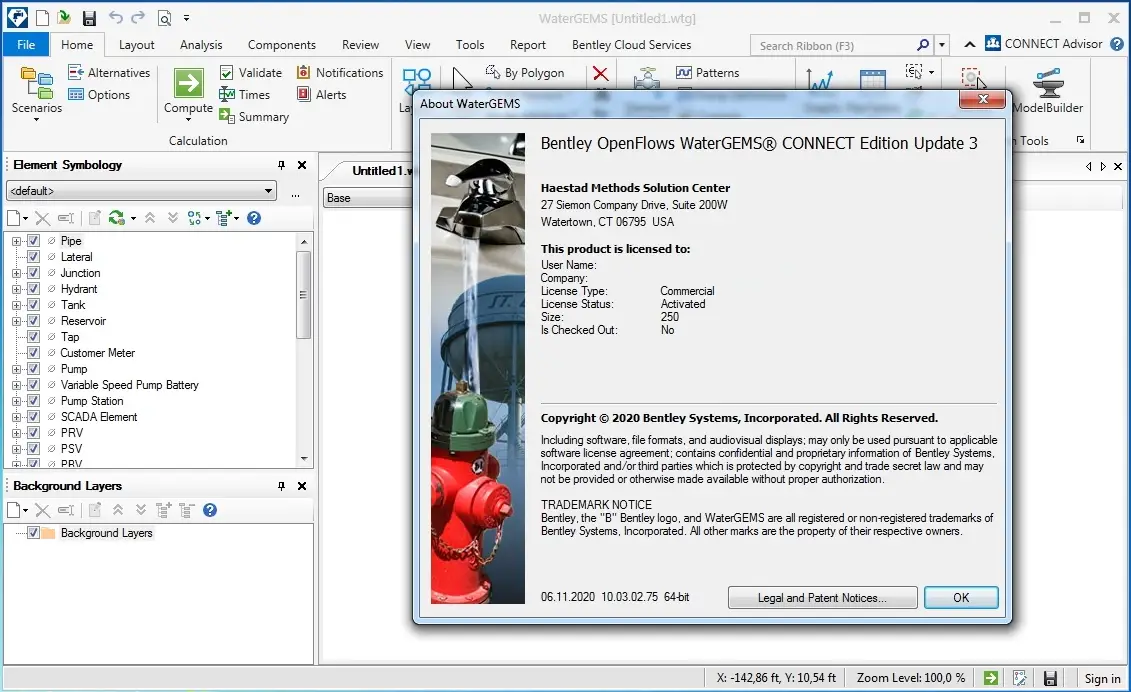Screen dimensions: 1131x692
Task: Click OK in the About WaterGEMS dialog
Action: 961,597
